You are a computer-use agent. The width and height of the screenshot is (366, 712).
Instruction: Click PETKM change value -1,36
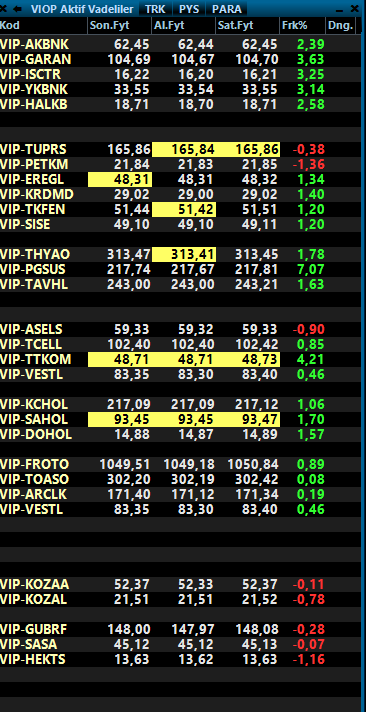309,164
